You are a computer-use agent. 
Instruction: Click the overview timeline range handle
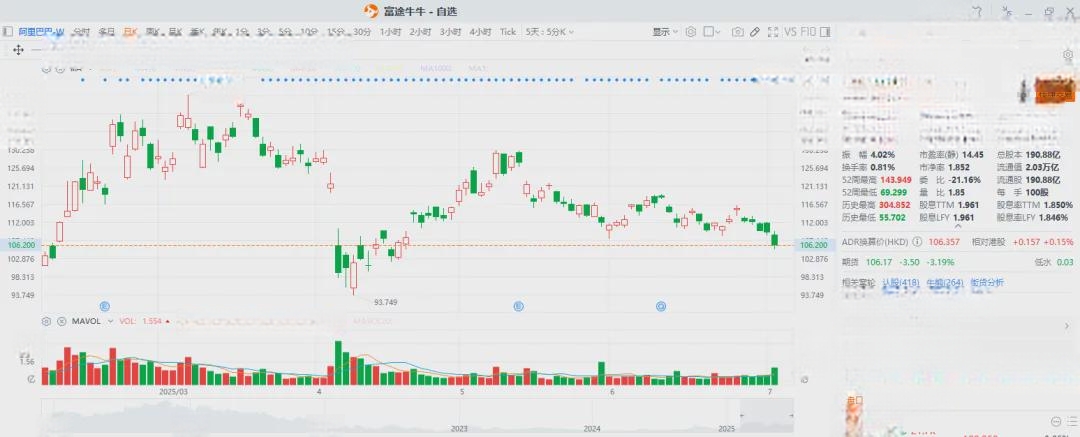[742, 416]
